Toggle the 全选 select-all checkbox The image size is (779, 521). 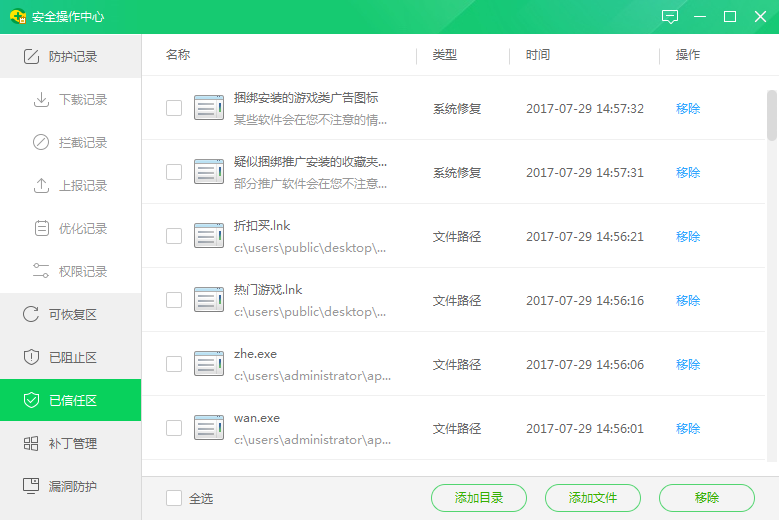click(x=174, y=498)
